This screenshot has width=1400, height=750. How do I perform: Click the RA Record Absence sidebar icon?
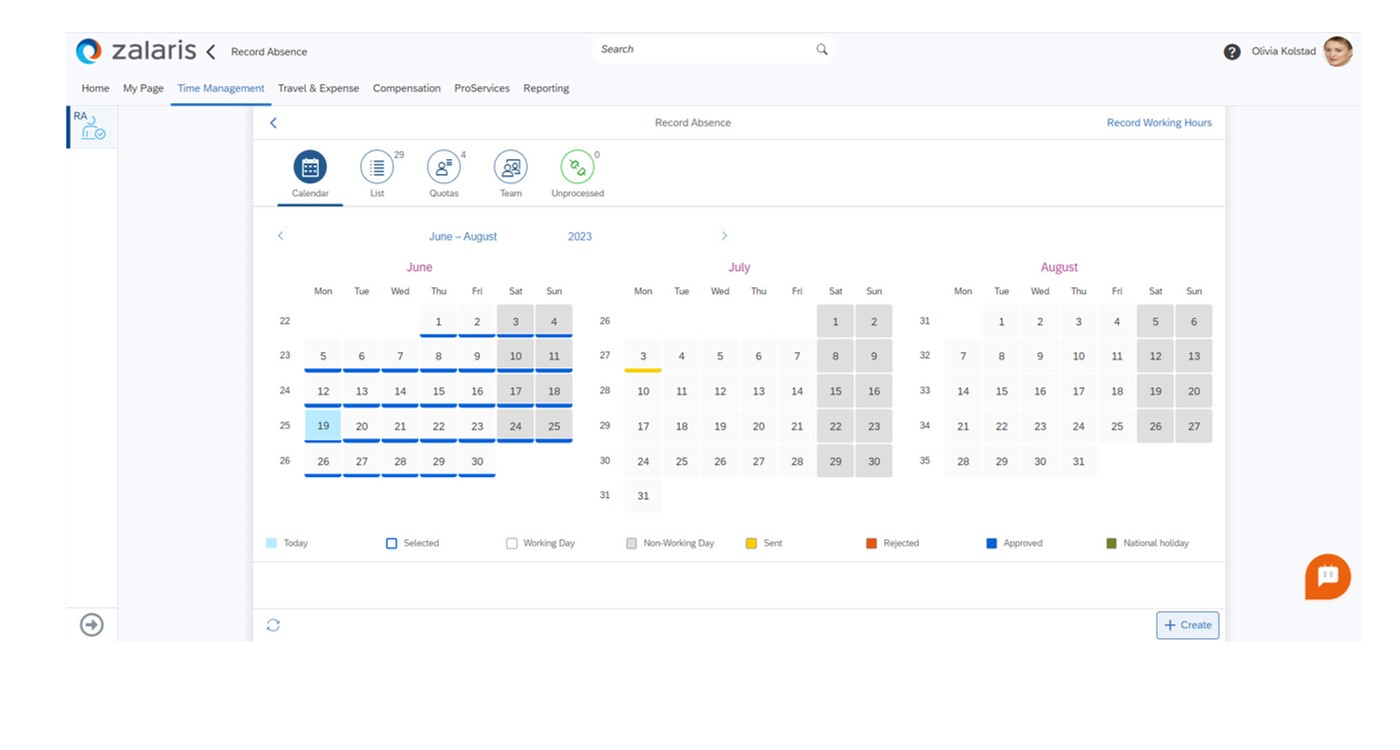(92, 127)
